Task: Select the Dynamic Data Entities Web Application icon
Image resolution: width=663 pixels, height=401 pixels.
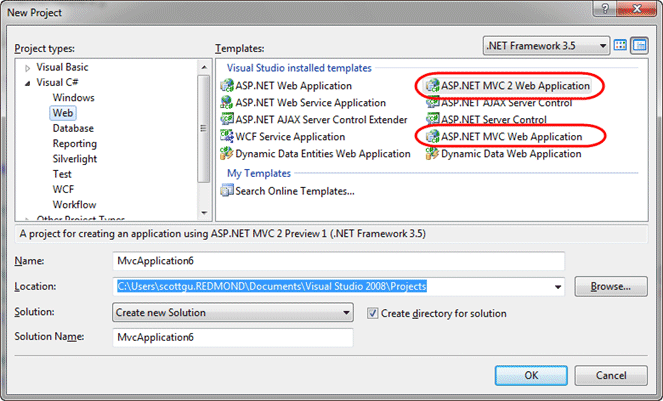Action: 227,153
